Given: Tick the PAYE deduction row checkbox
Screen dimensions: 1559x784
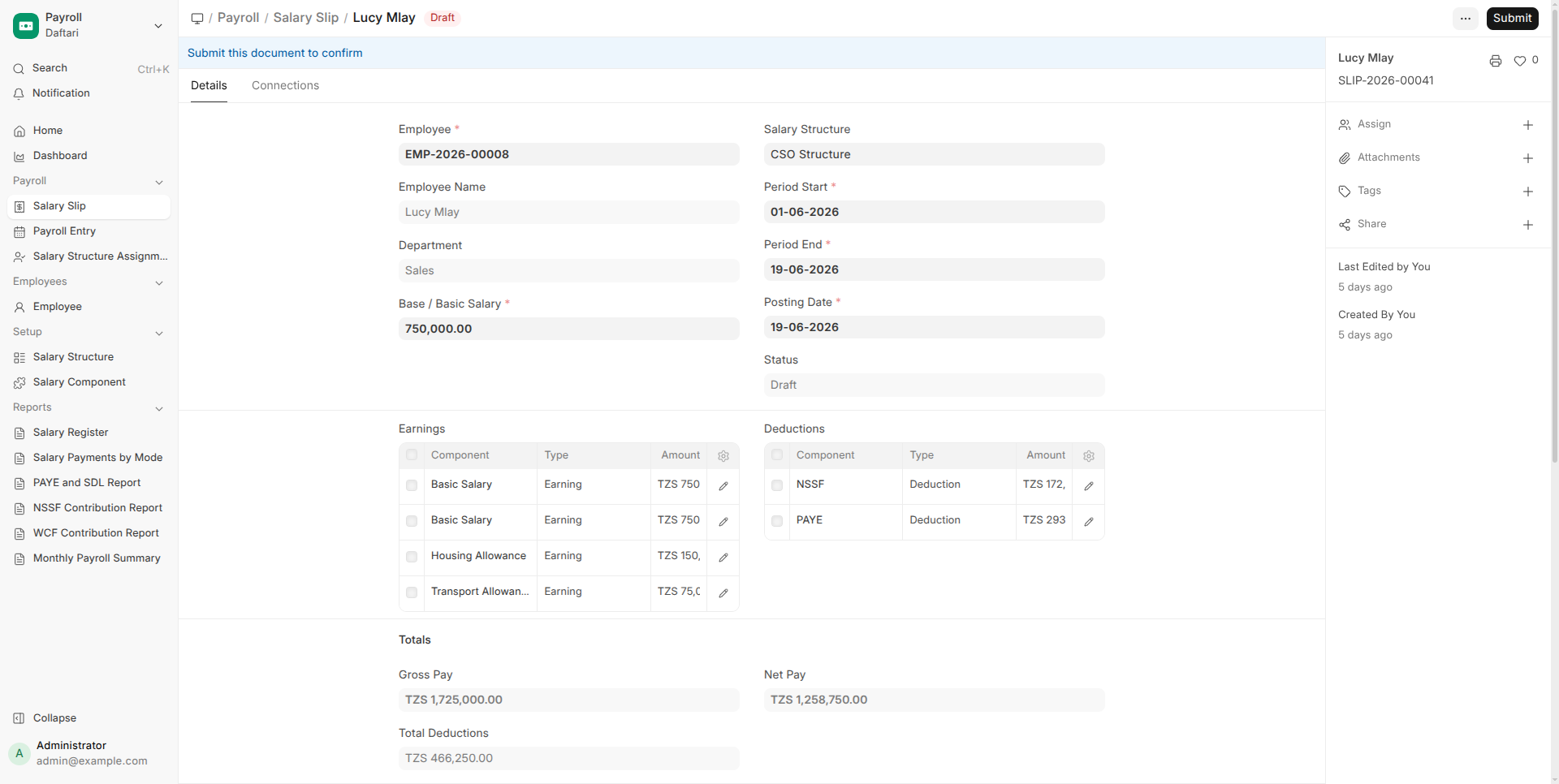Looking at the screenshot, I should [x=777, y=521].
